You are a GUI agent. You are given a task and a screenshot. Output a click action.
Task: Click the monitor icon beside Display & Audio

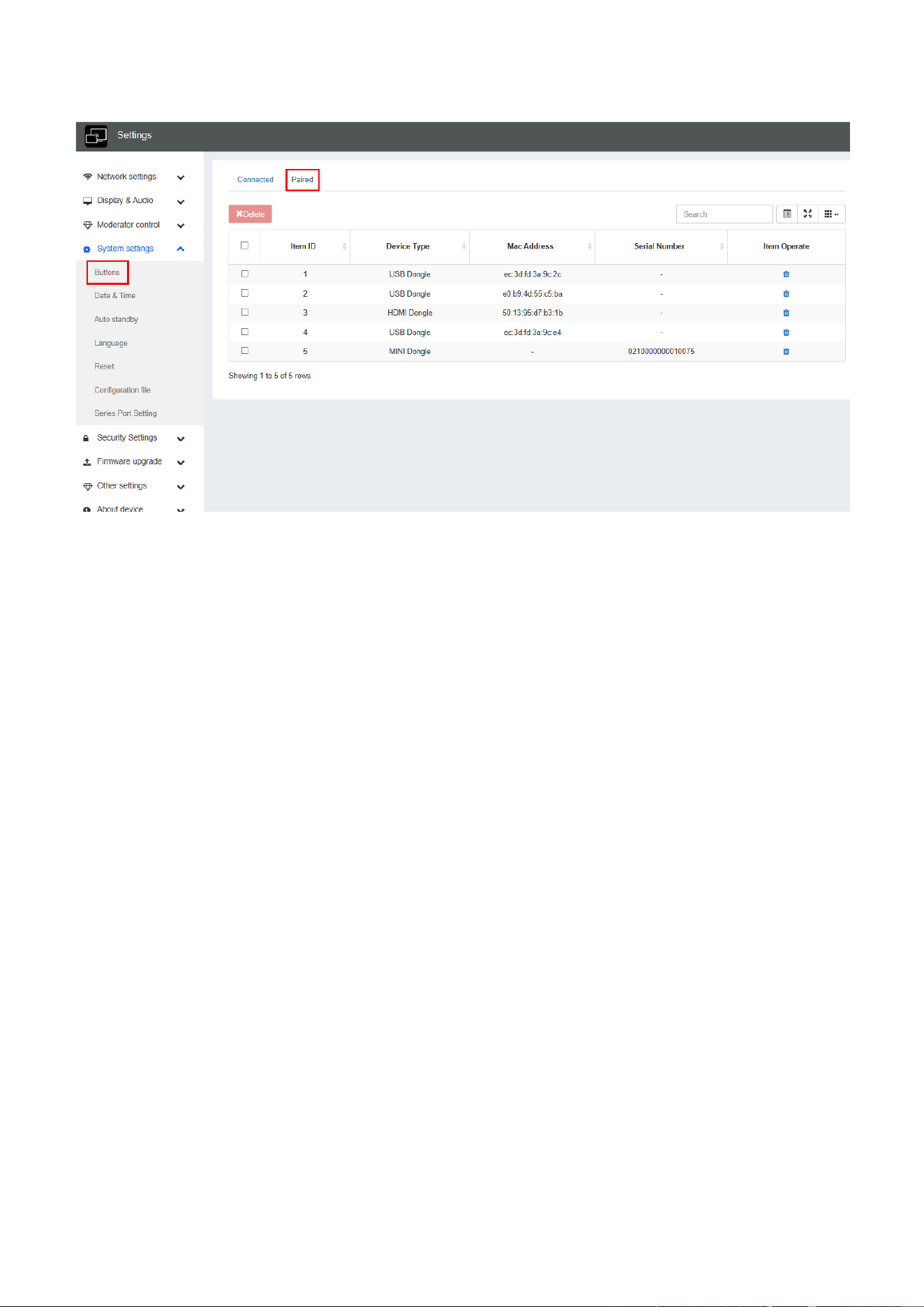click(x=87, y=201)
